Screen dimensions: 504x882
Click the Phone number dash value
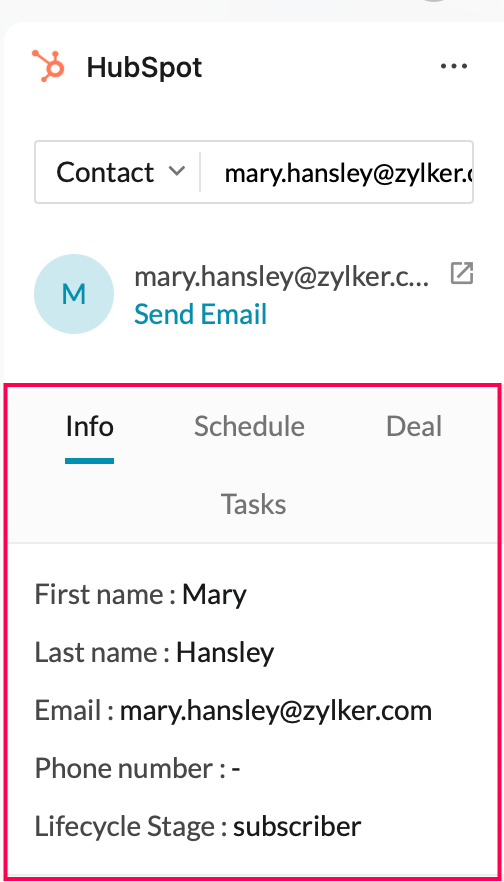tap(236, 768)
